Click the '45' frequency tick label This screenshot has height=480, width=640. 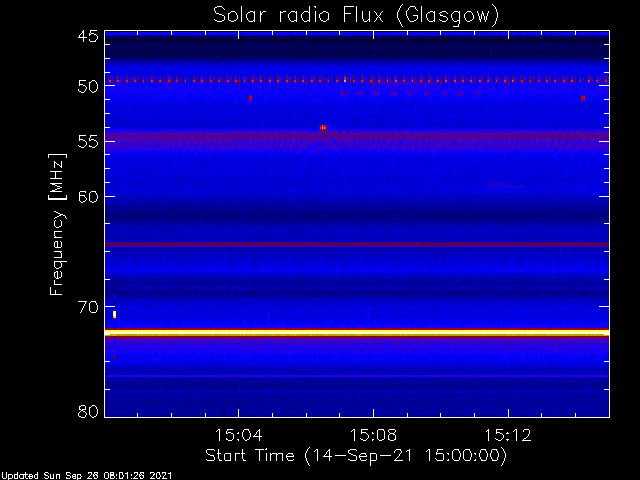tap(88, 36)
